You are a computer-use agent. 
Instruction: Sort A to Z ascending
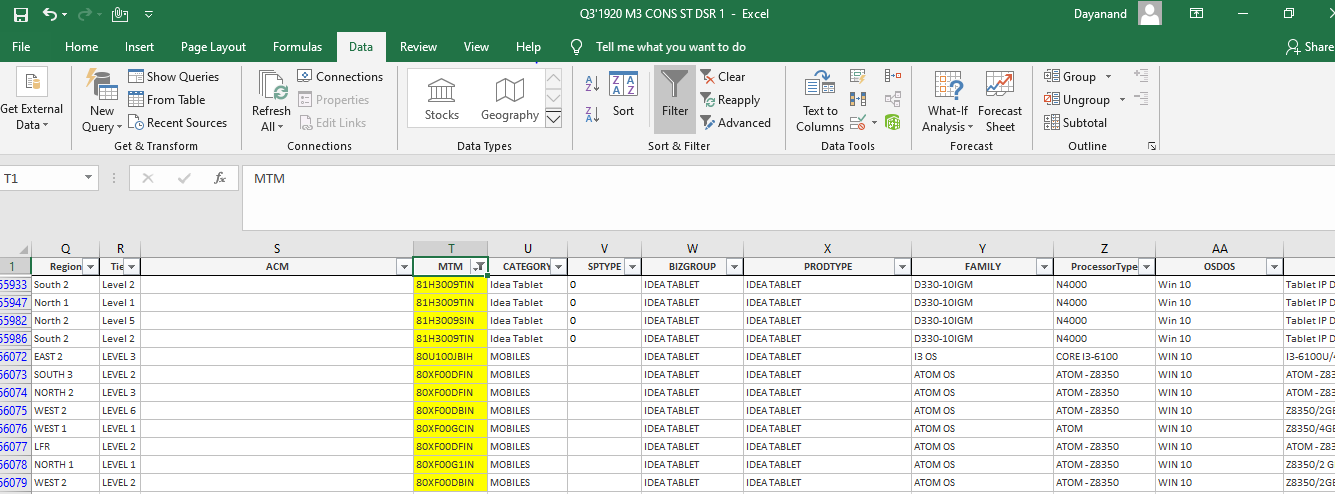[x=592, y=84]
